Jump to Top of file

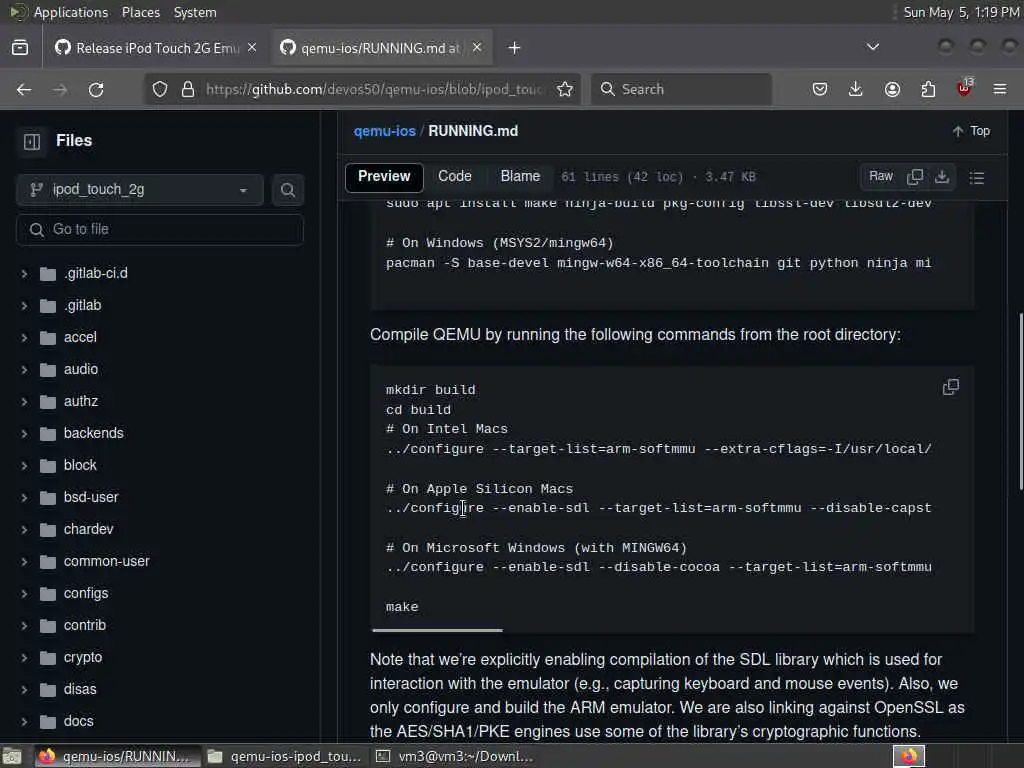(971, 131)
